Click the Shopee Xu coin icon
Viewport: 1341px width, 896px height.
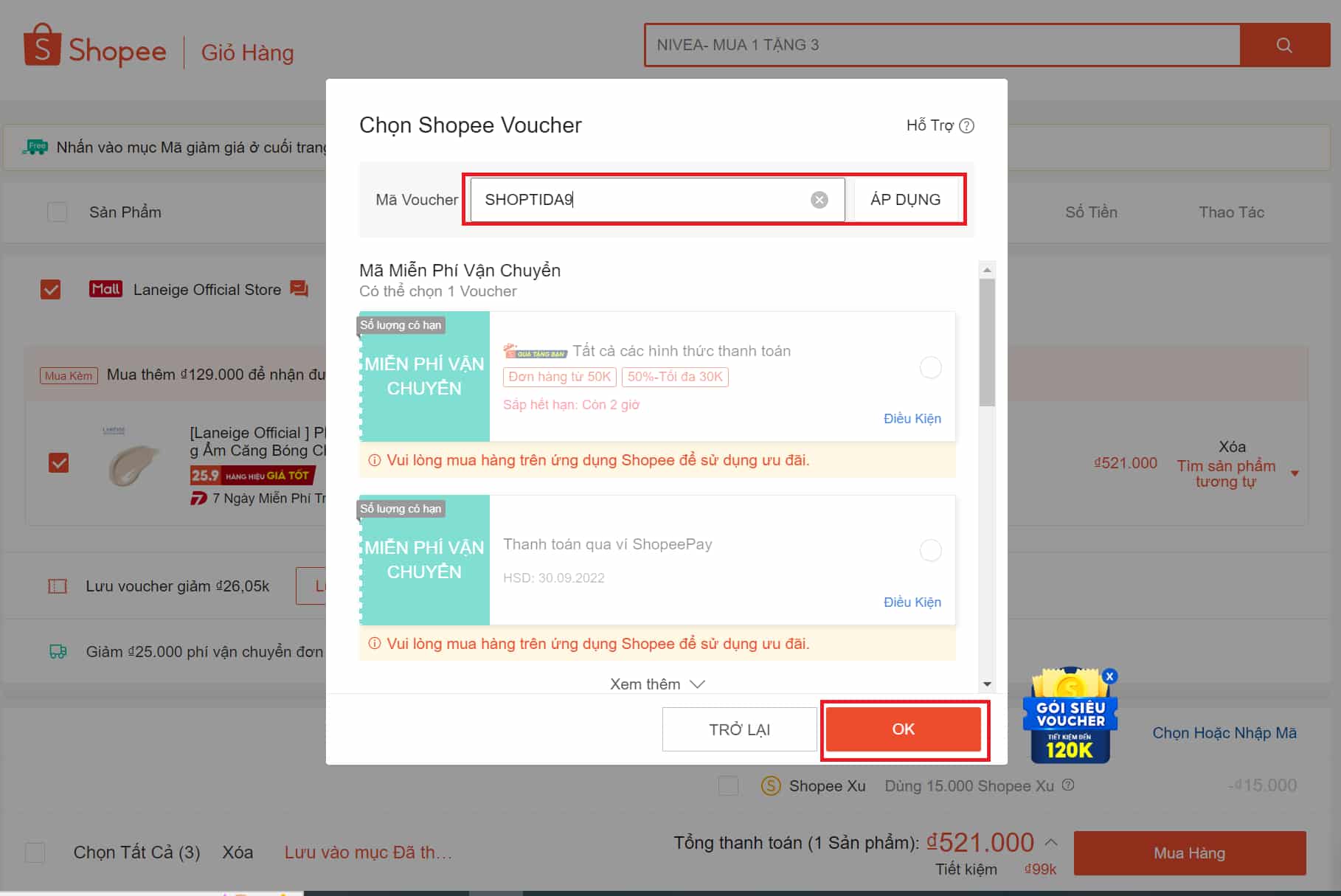(x=771, y=786)
